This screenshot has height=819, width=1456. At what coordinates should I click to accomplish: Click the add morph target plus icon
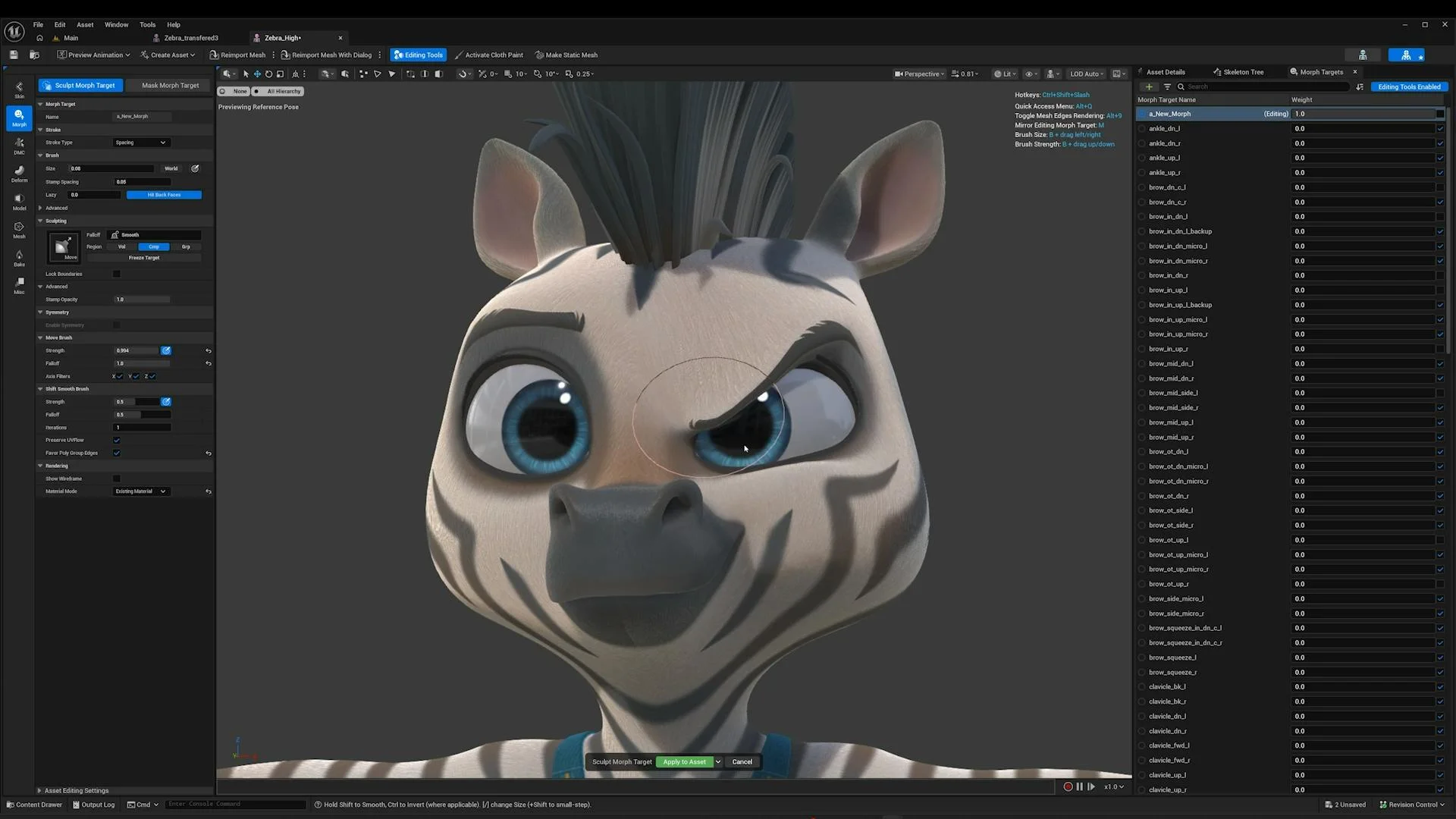click(1149, 87)
